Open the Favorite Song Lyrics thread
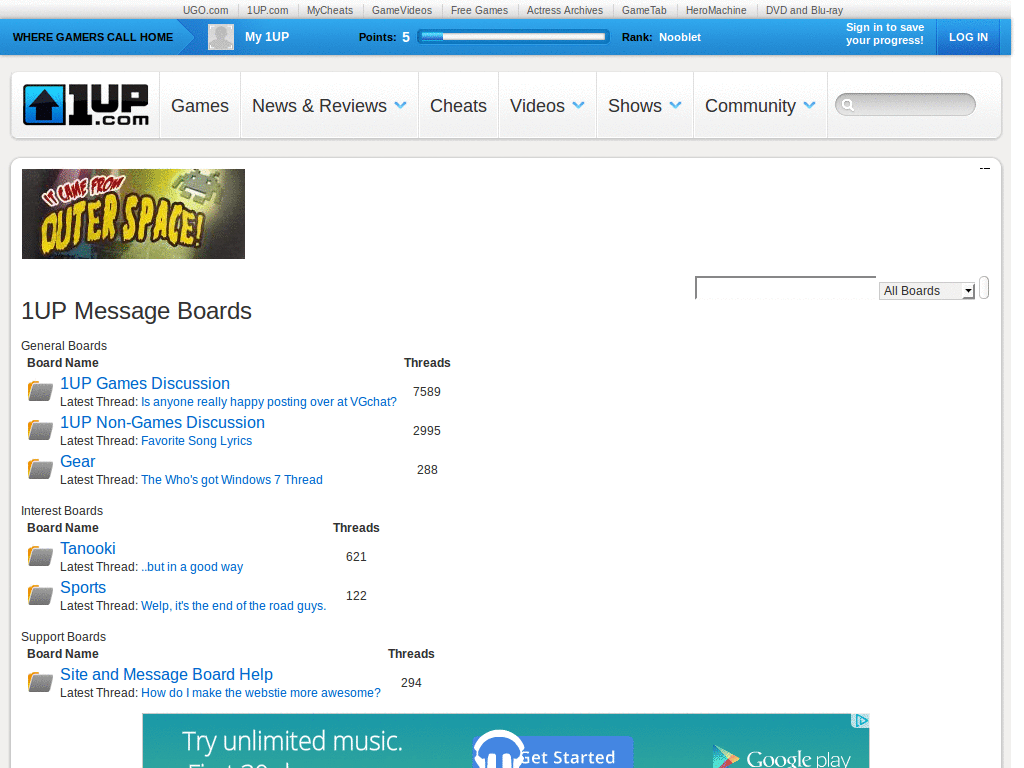1024x768 pixels. (197, 441)
